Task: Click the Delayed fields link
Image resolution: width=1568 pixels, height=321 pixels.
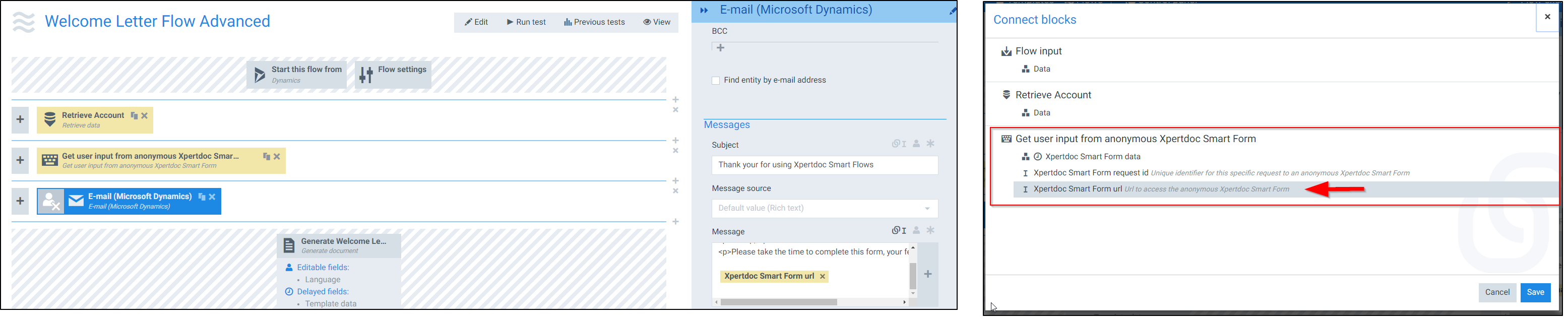Action: [323, 292]
